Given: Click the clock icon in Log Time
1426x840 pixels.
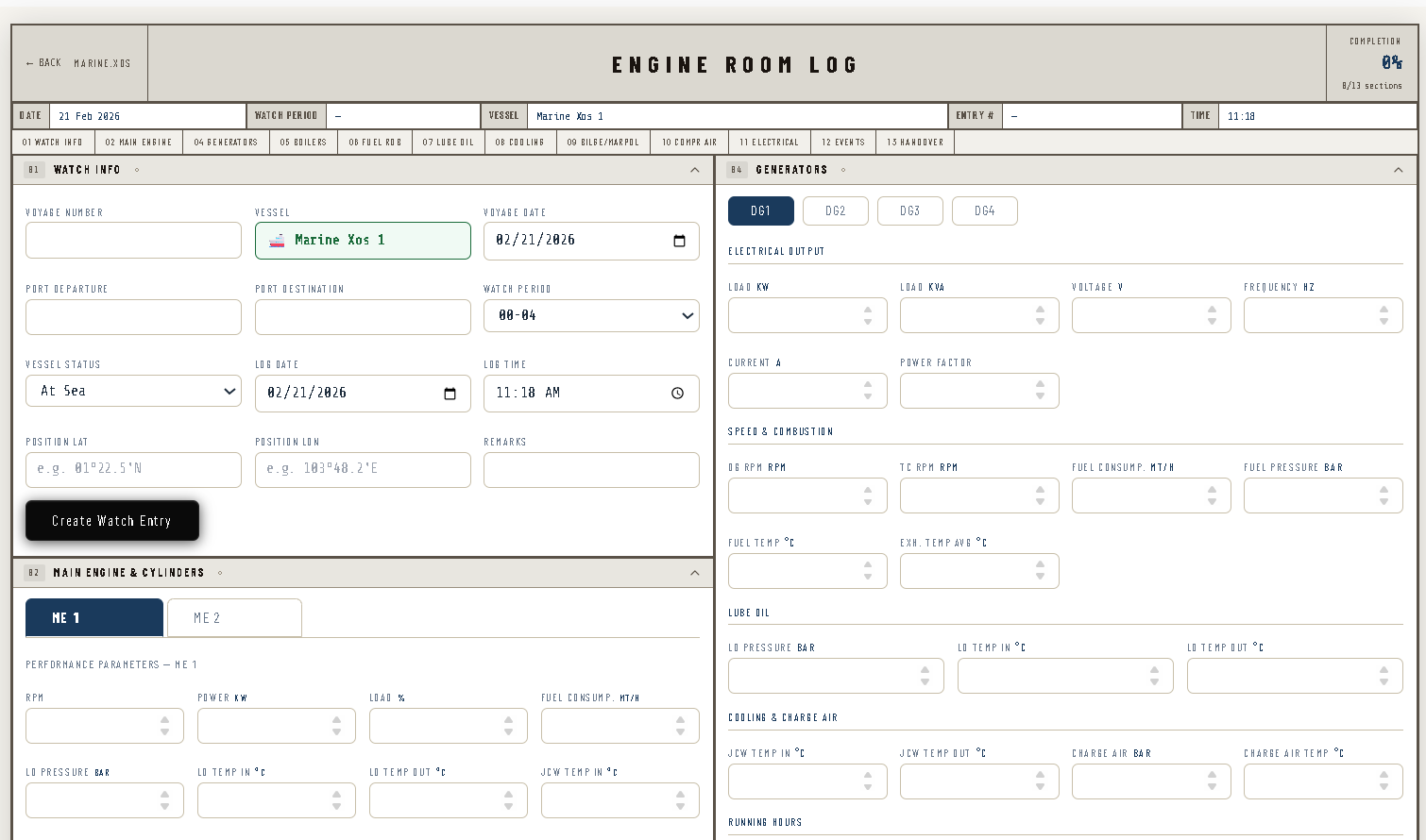Looking at the screenshot, I should 677,394.
